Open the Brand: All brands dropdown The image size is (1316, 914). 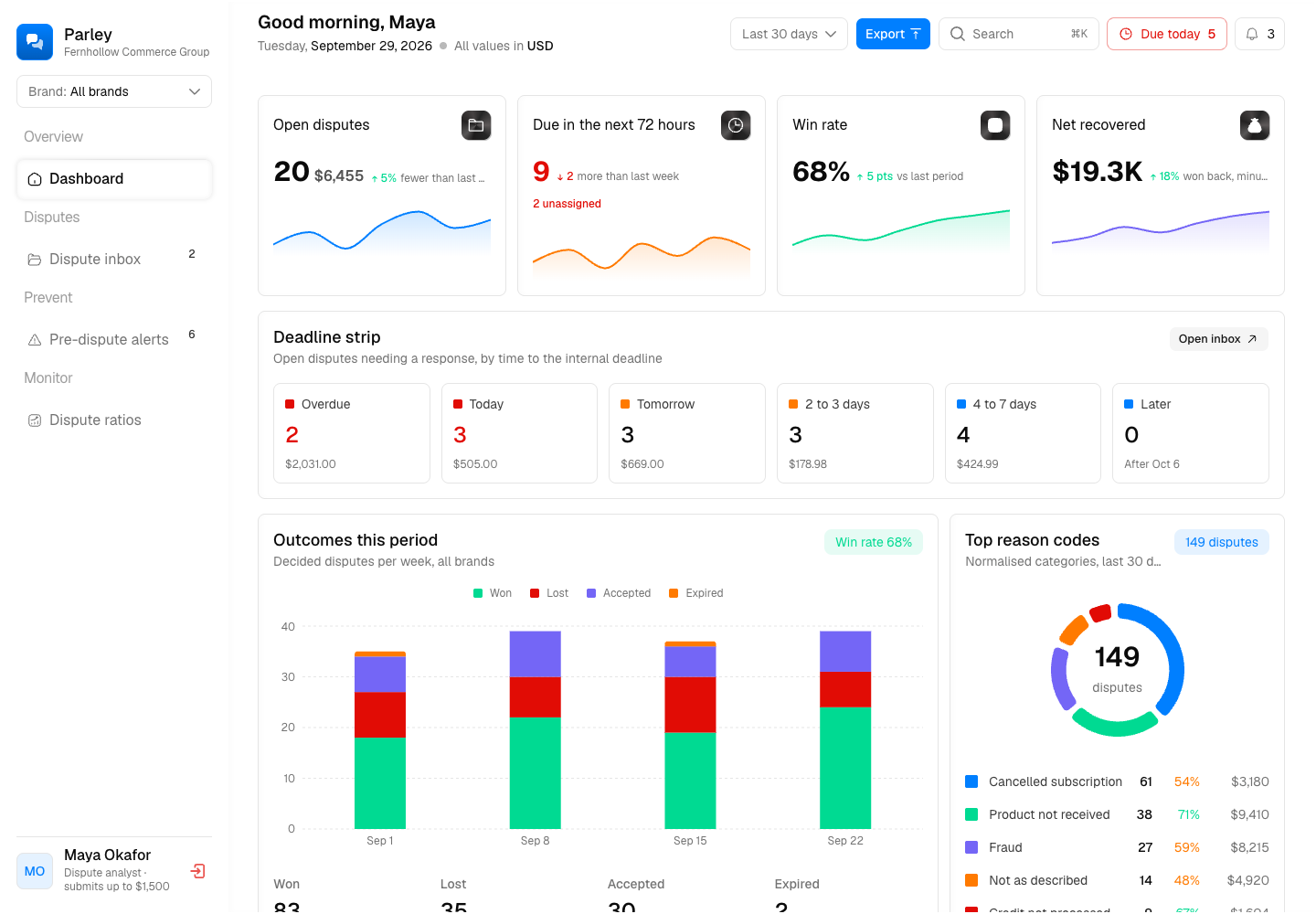pos(114,91)
